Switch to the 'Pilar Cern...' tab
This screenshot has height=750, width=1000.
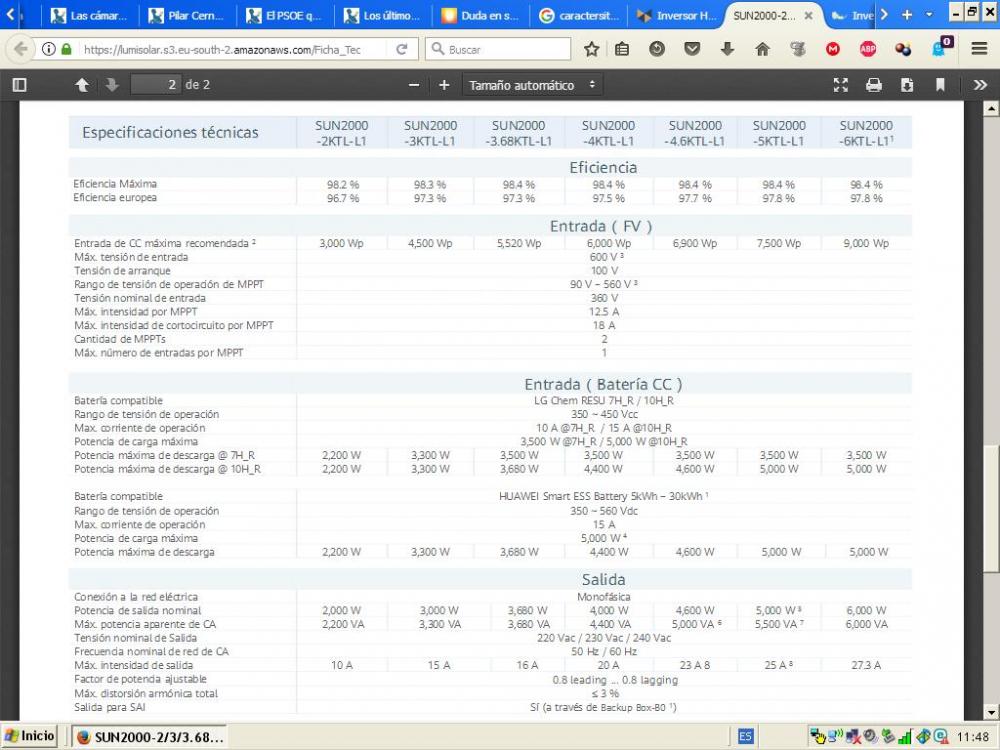[x=186, y=16]
